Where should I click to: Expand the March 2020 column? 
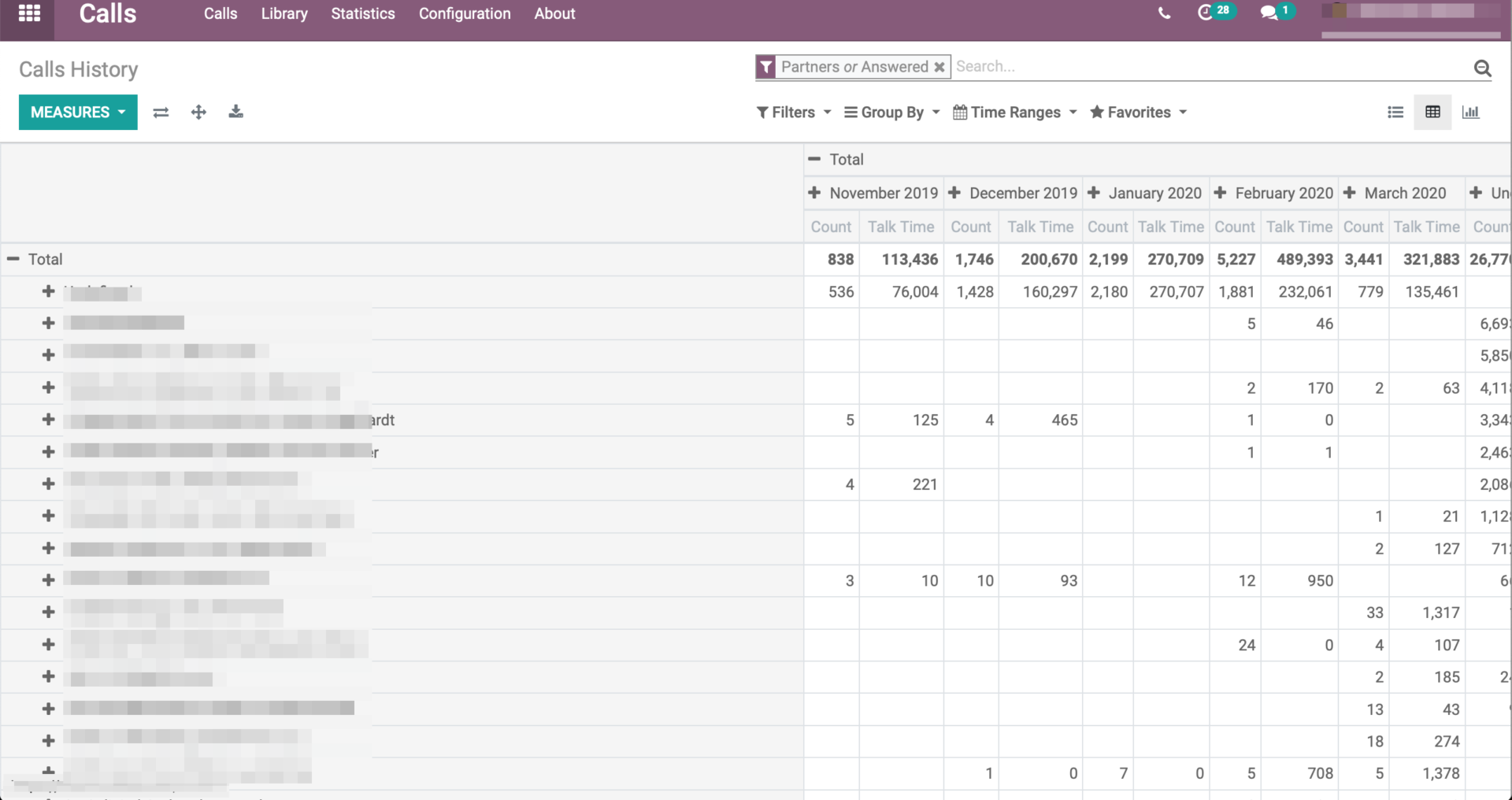click(1350, 193)
